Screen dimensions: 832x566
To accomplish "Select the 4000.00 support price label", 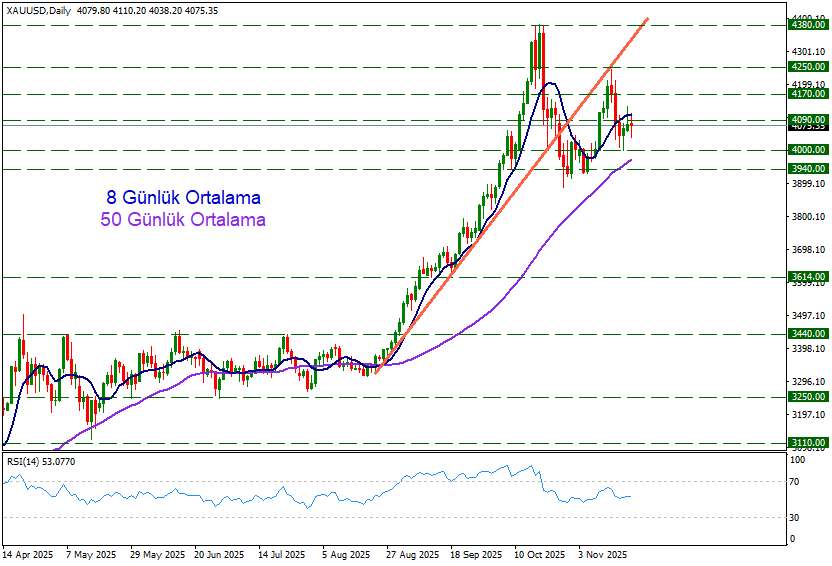I will click(806, 149).
